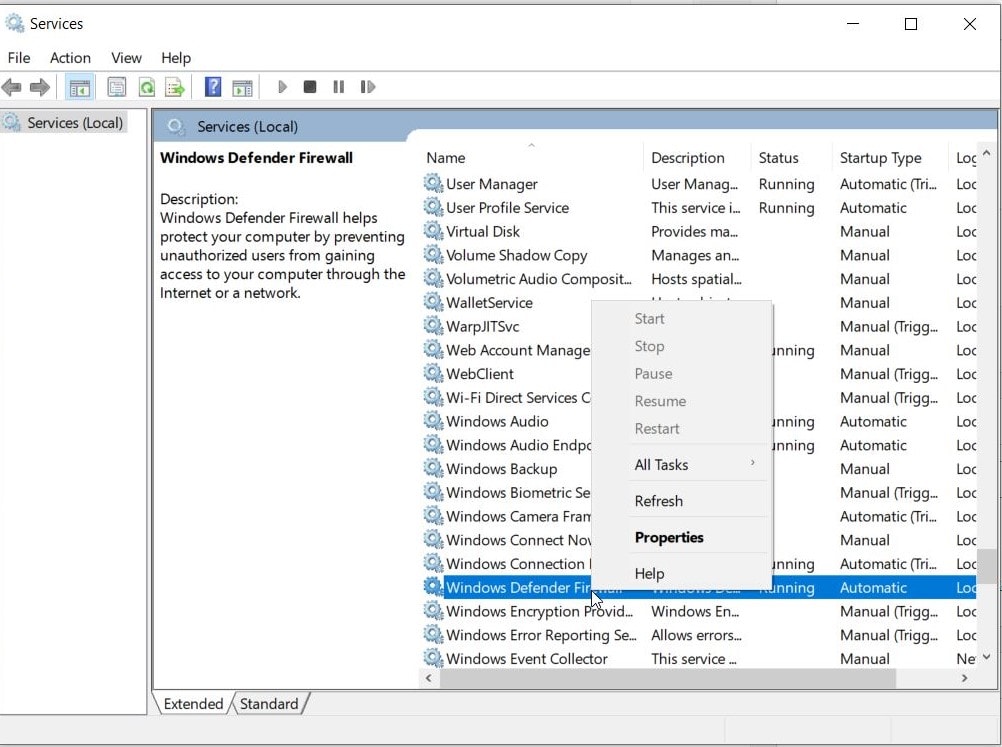Click the Refresh toolbar icon

click(x=146, y=87)
